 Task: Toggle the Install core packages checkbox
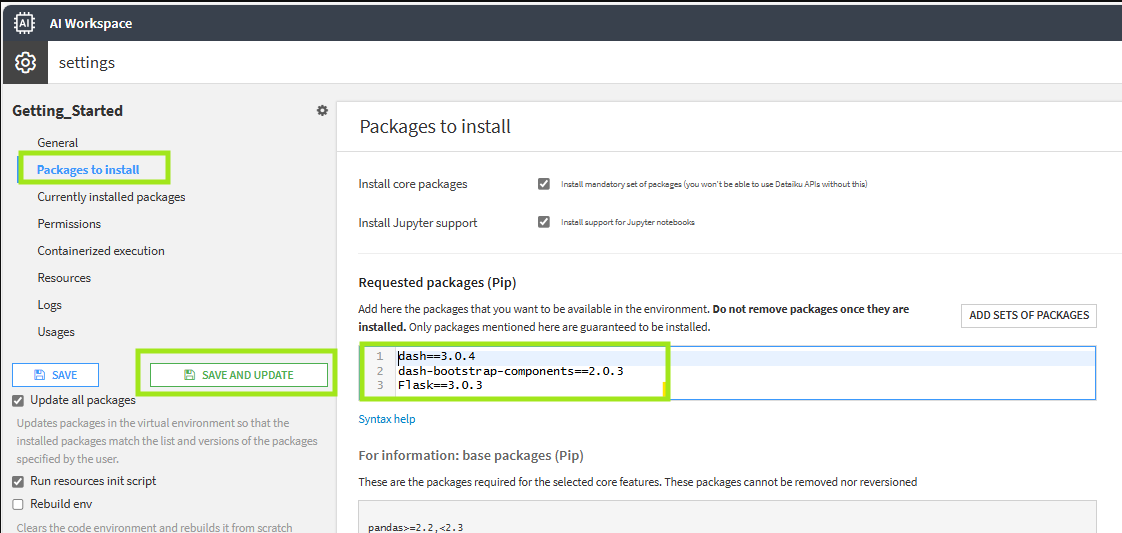[x=544, y=184]
